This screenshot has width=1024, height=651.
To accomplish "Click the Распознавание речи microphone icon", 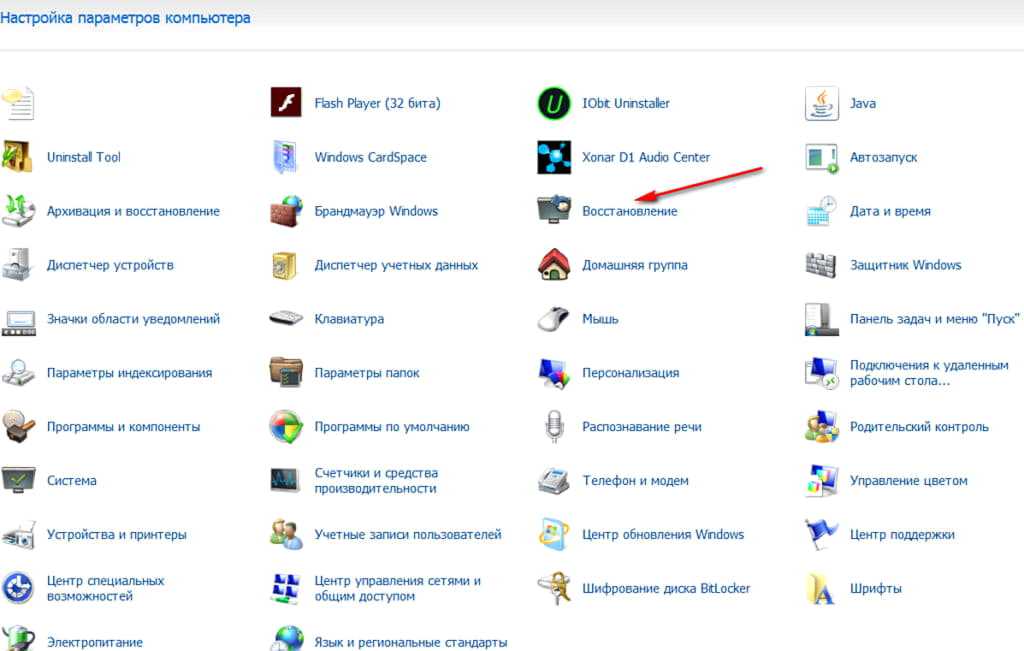I will click(x=553, y=427).
